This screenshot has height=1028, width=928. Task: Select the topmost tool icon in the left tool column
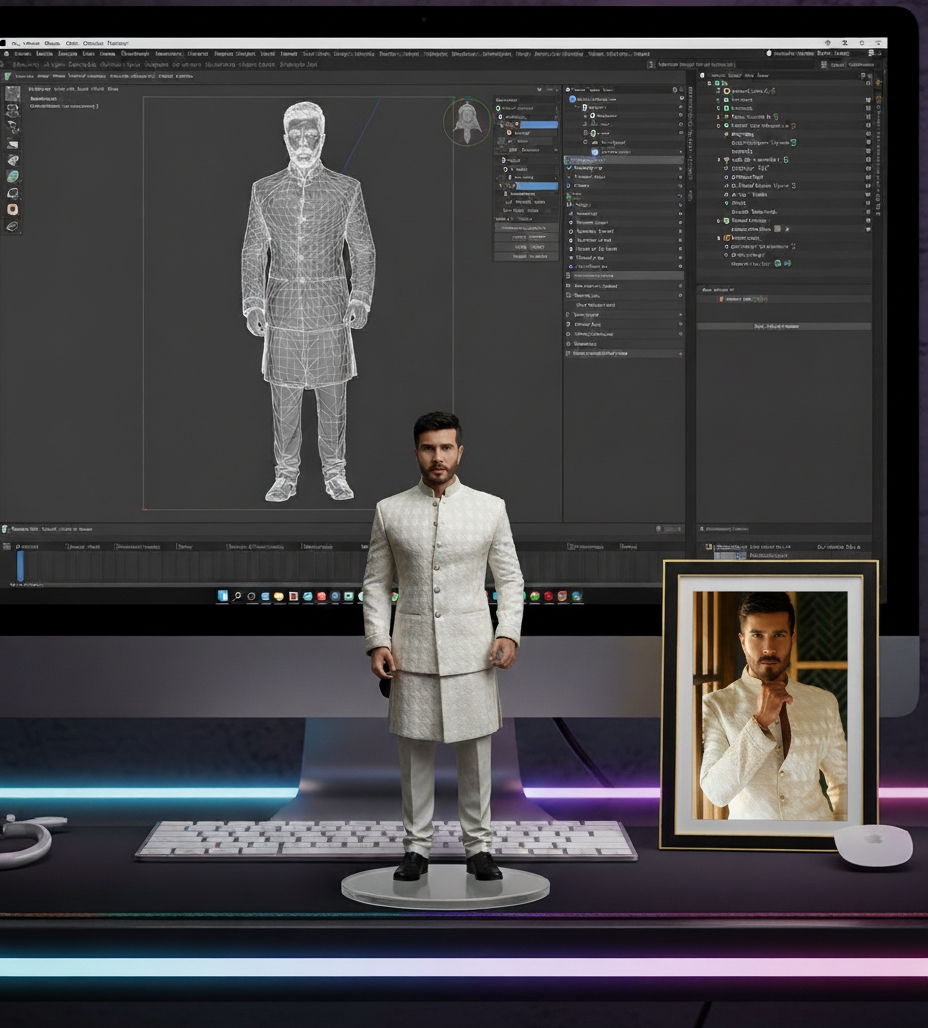[x=12, y=94]
